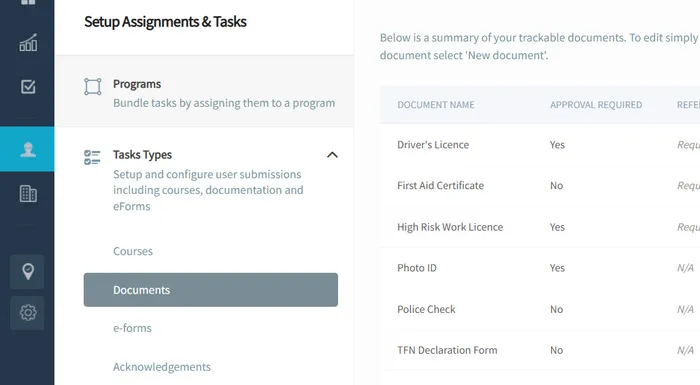Sort by Approval Required column header
Image resolution: width=700 pixels, height=385 pixels.
click(596, 105)
